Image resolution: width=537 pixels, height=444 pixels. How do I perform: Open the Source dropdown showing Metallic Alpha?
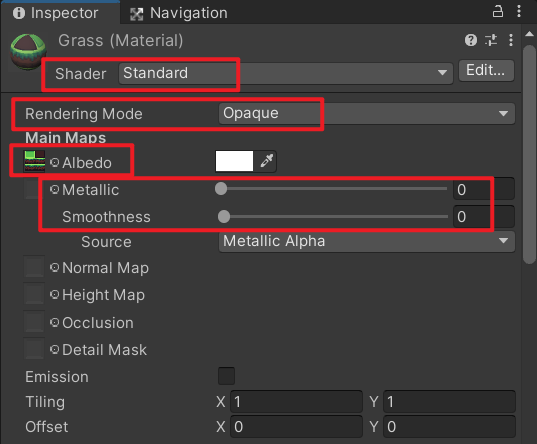(366, 242)
